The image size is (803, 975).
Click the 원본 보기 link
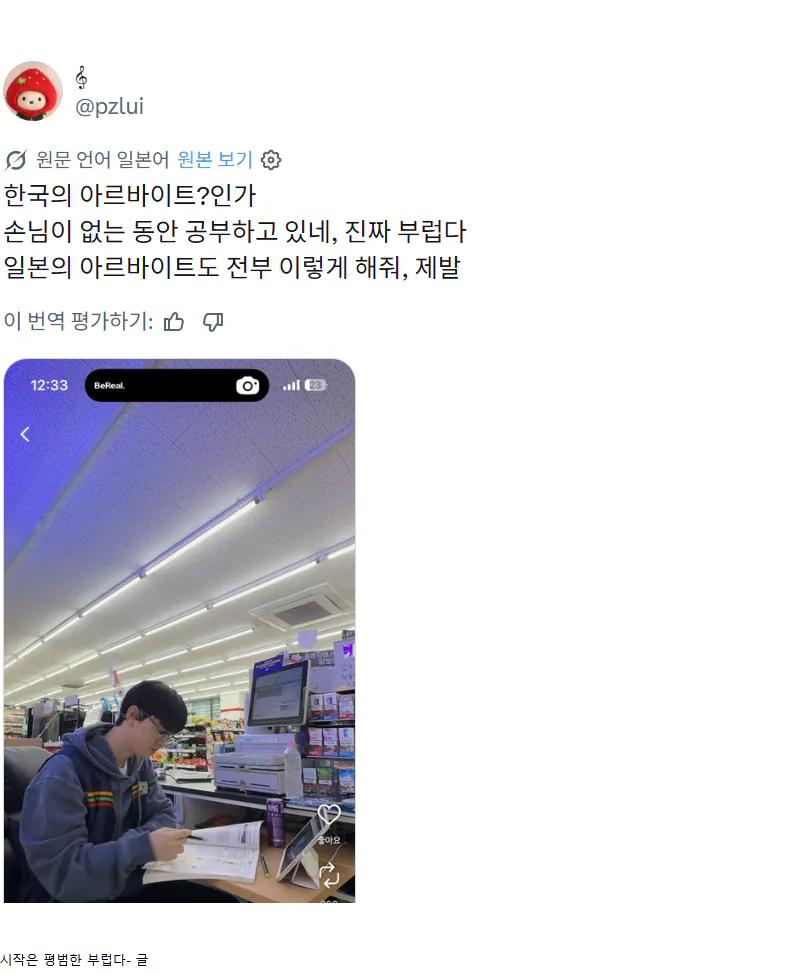click(215, 160)
